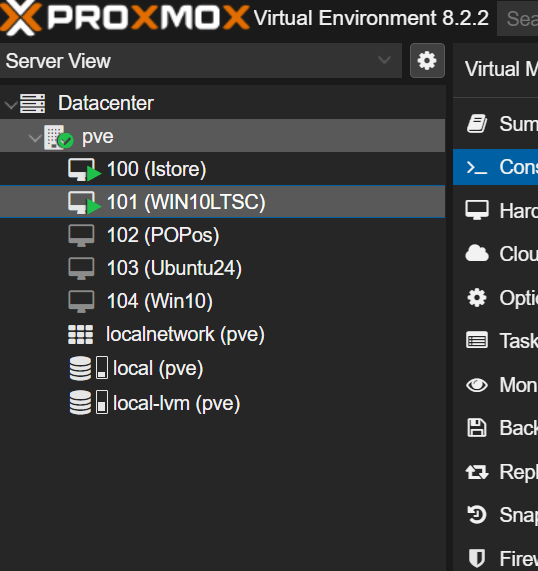The width and height of the screenshot is (538, 571).
Task: Click the Console terminal prompt icon
Action: click(x=477, y=168)
